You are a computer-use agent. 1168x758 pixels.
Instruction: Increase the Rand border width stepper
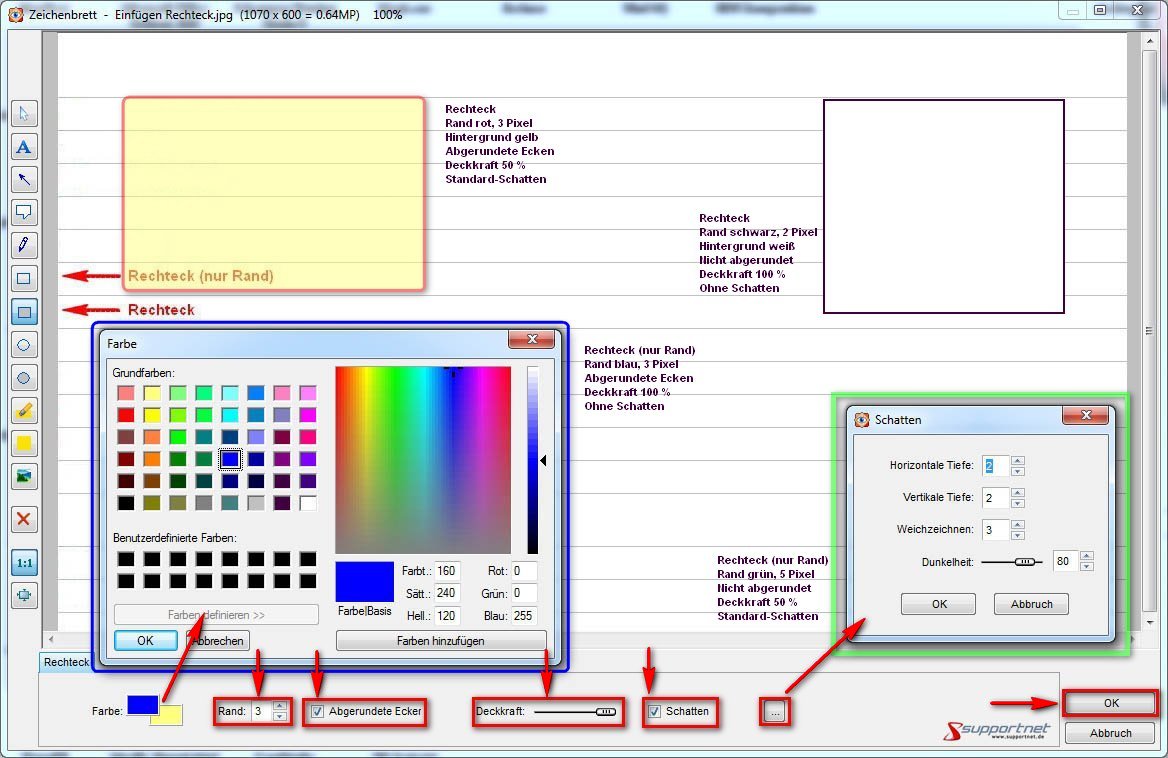pos(279,707)
